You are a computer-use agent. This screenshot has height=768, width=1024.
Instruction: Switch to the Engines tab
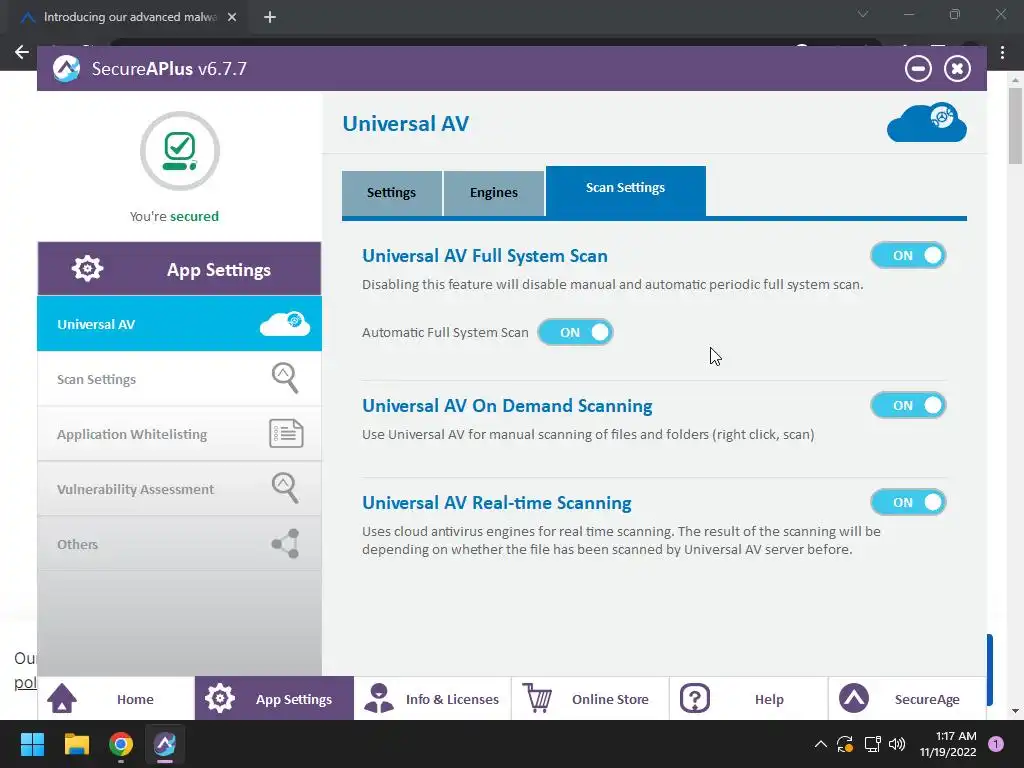[494, 193]
